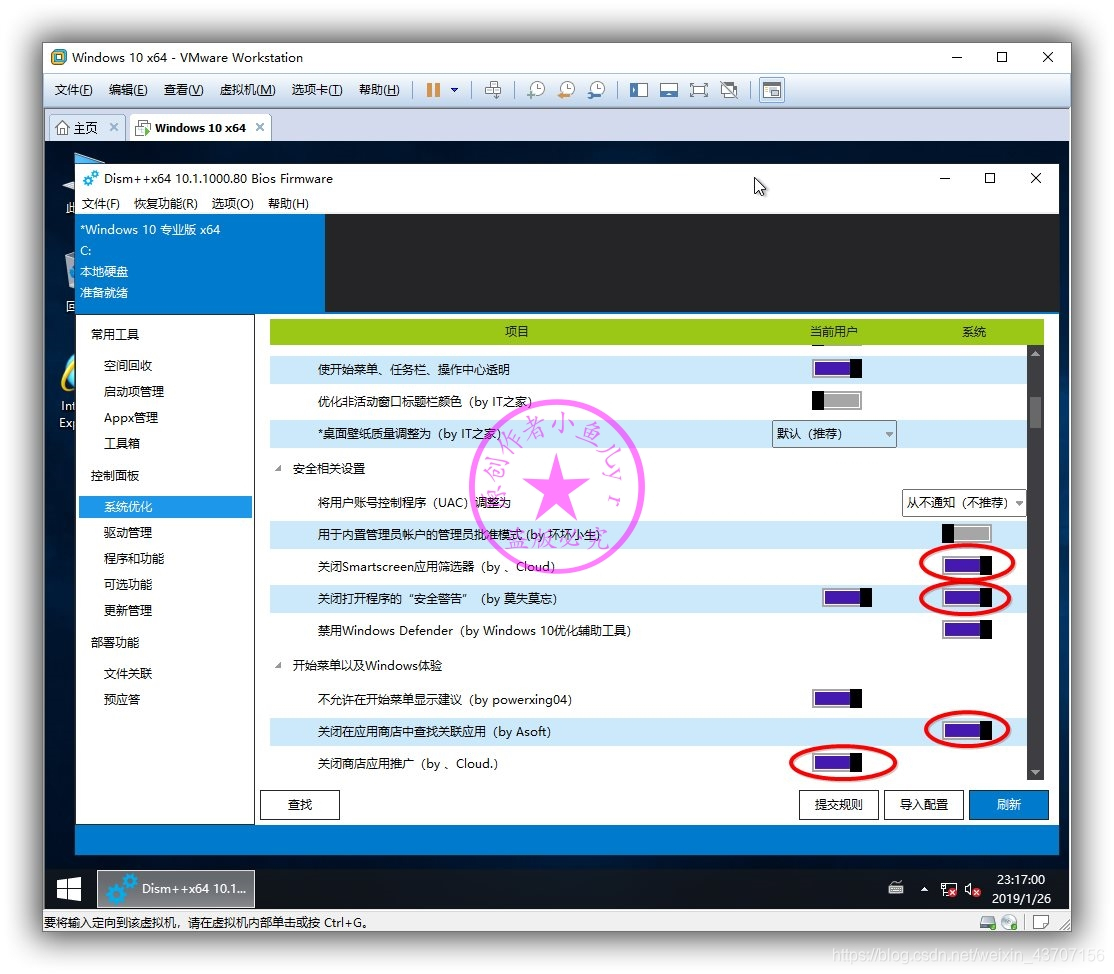Click the Dism++ gear logo in title bar

(90, 178)
